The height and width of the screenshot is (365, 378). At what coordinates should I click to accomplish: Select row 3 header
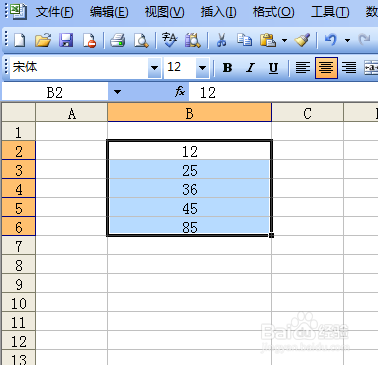pos(19,170)
